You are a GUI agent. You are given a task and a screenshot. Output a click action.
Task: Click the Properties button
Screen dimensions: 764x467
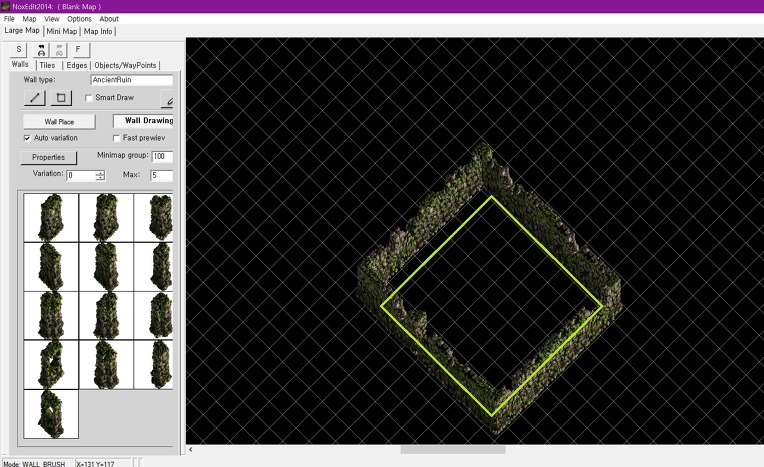[48, 157]
